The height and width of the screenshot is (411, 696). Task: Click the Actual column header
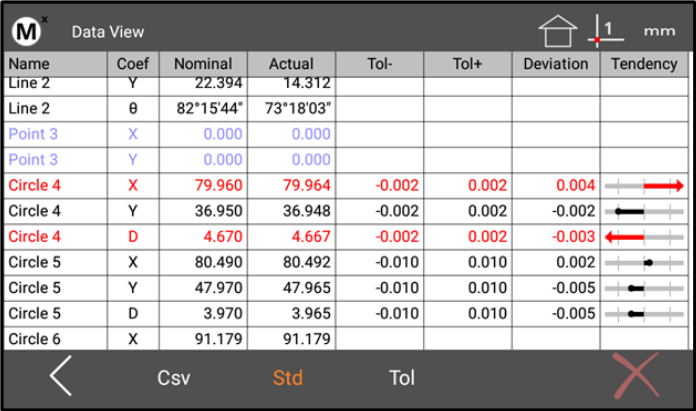pyautogui.click(x=291, y=64)
